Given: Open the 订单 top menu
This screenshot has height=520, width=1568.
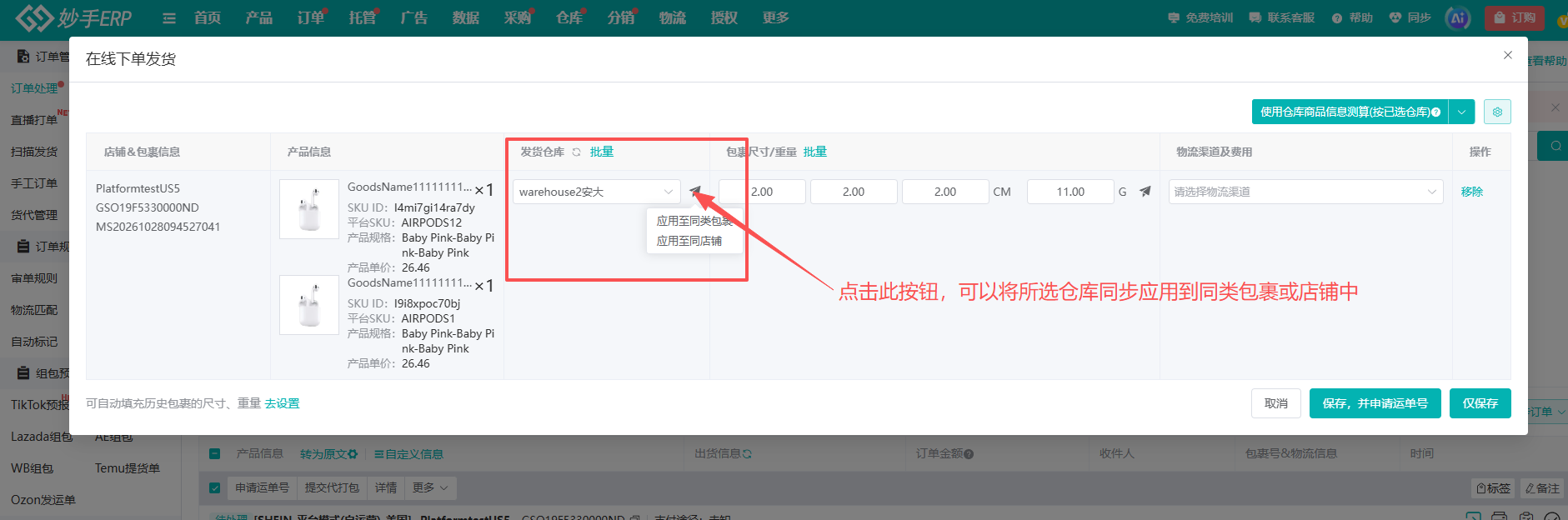Looking at the screenshot, I should click(311, 17).
